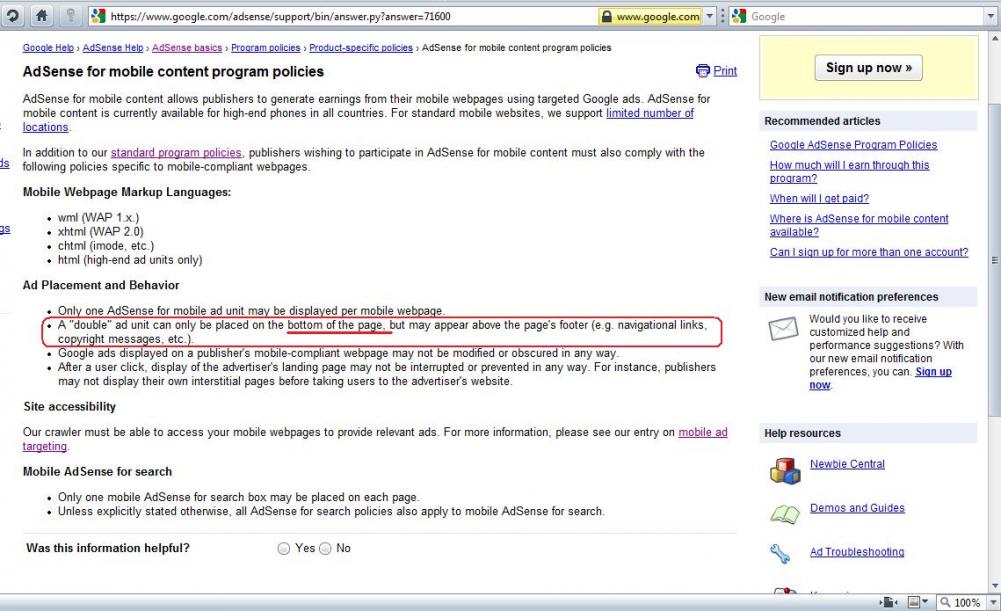Image resolution: width=1001 pixels, height=611 pixels.
Task: Navigate to AdSense basics breadcrumb
Action: point(187,48)
